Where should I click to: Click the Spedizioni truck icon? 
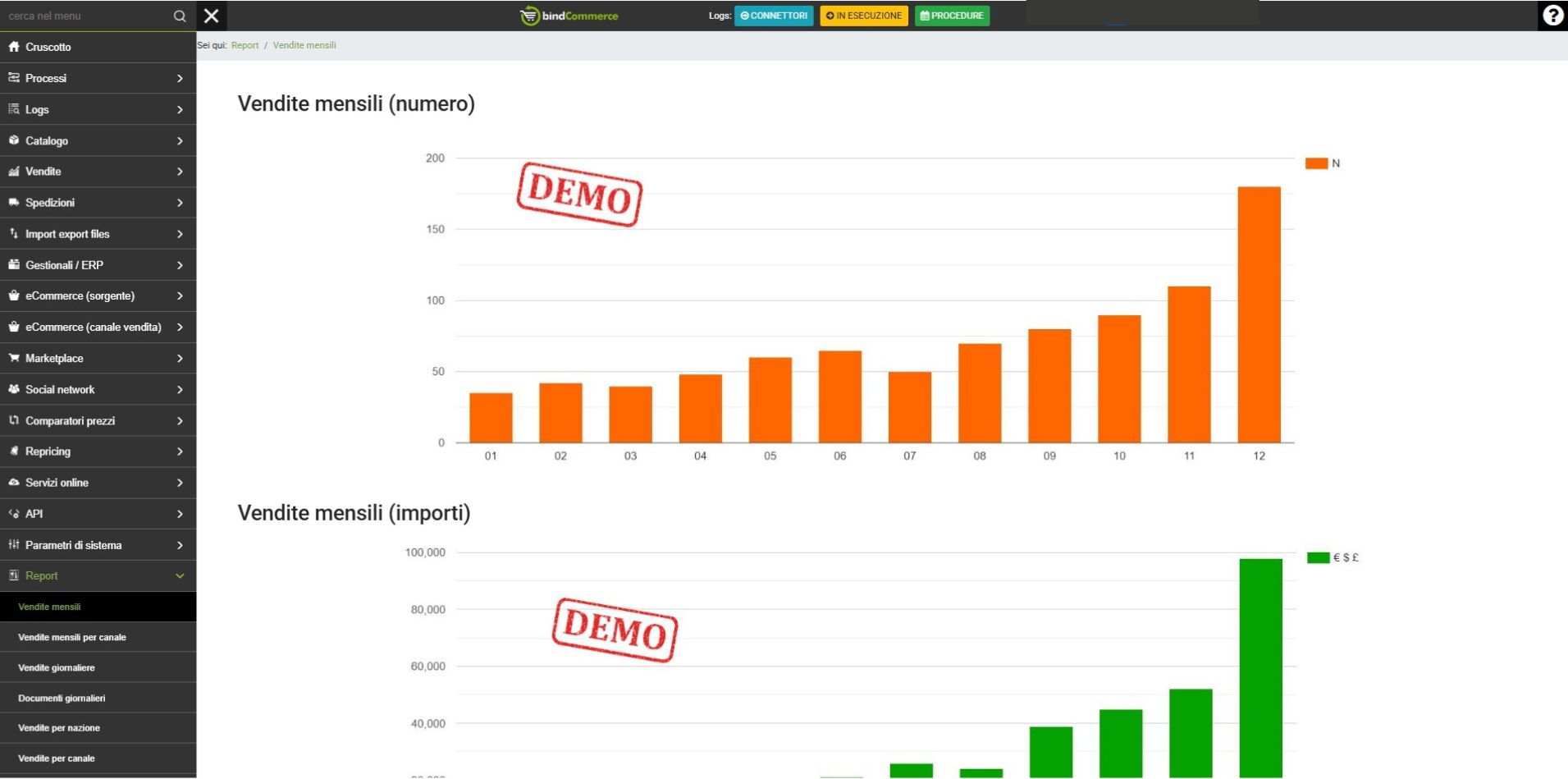click(x=14, y=203)
